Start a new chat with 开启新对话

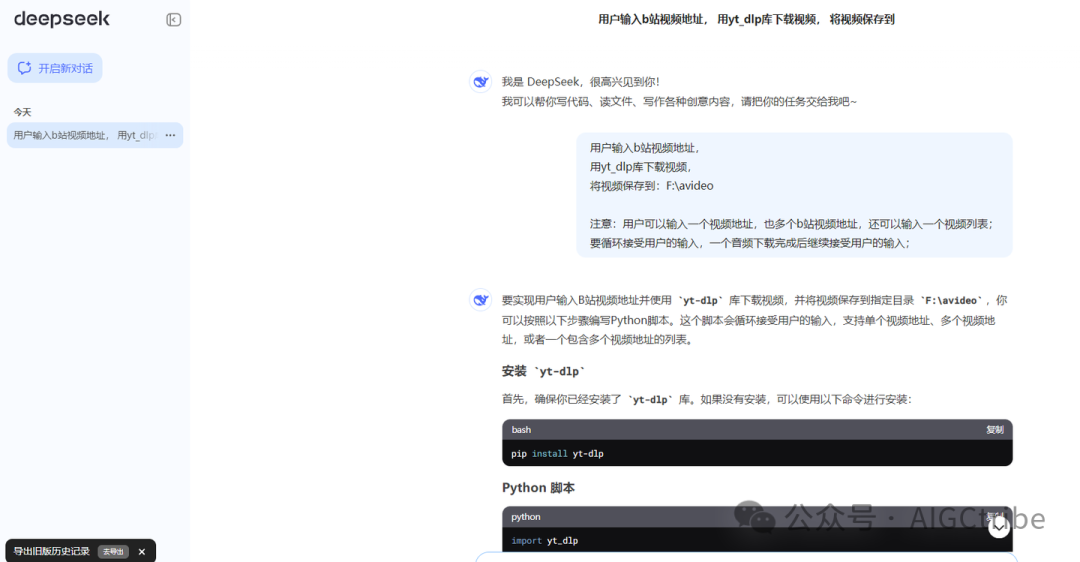55,68
